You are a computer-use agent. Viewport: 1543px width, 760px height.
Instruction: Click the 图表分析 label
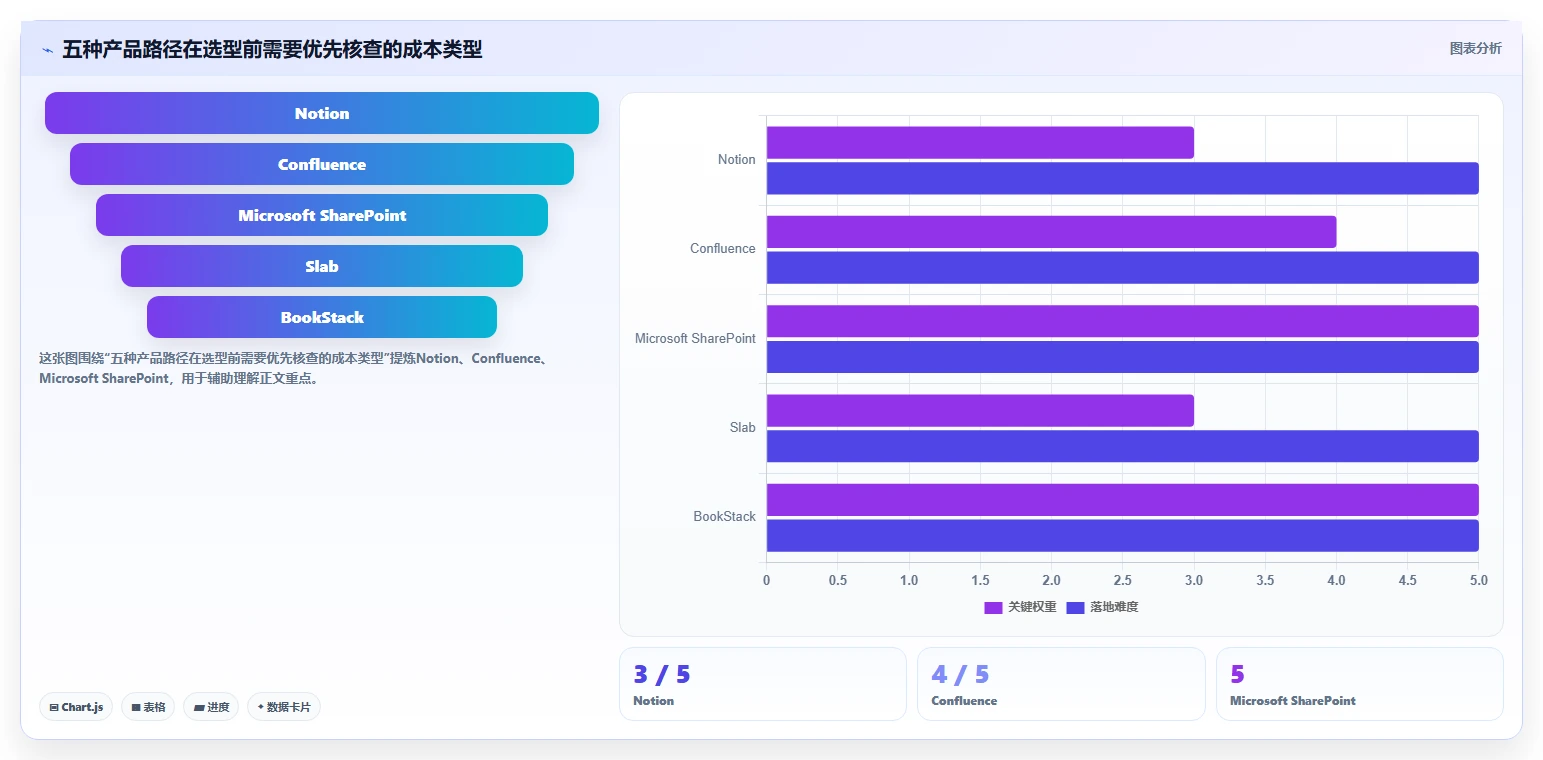tap(1475, 48)
